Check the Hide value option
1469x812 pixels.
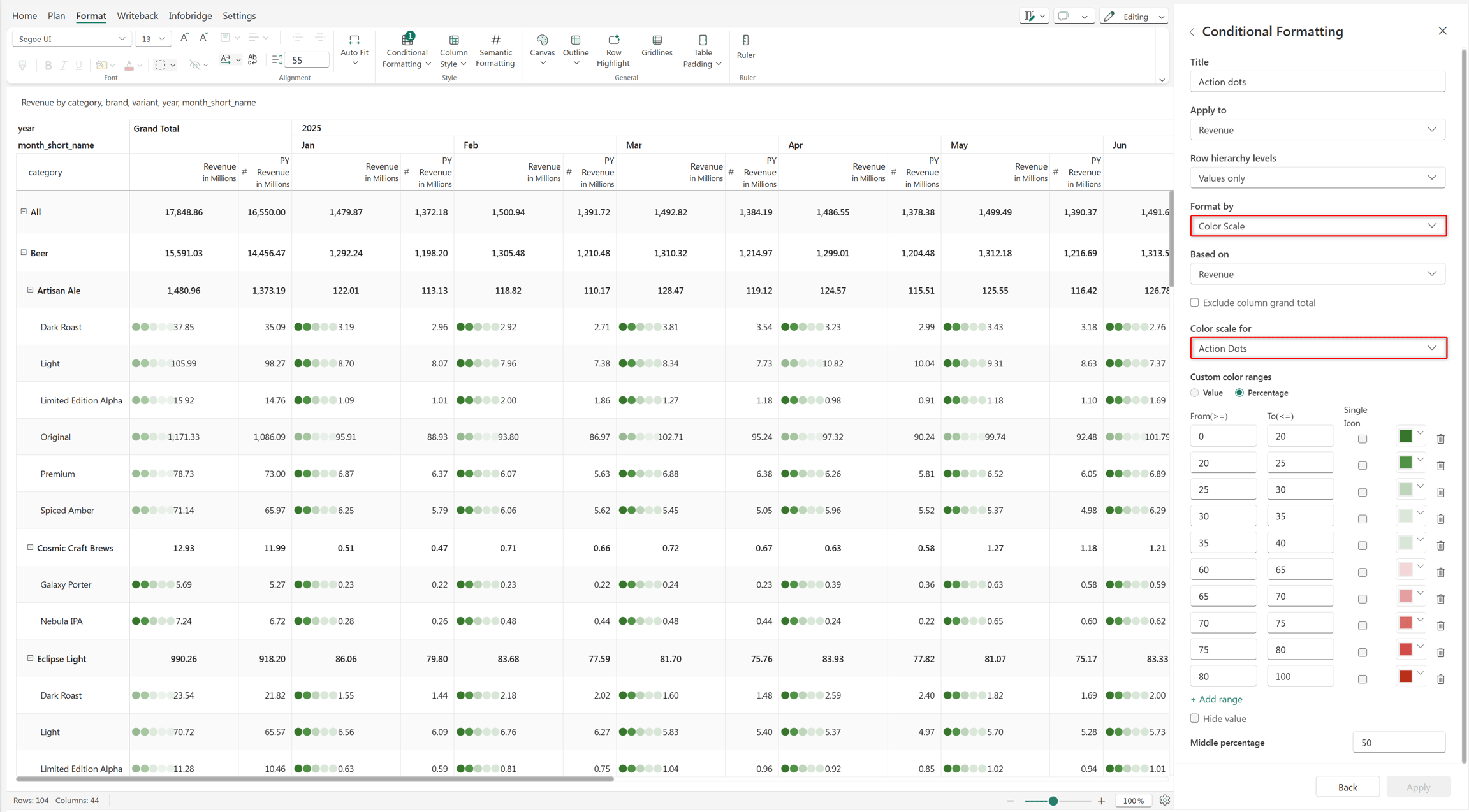(1194, 718)
